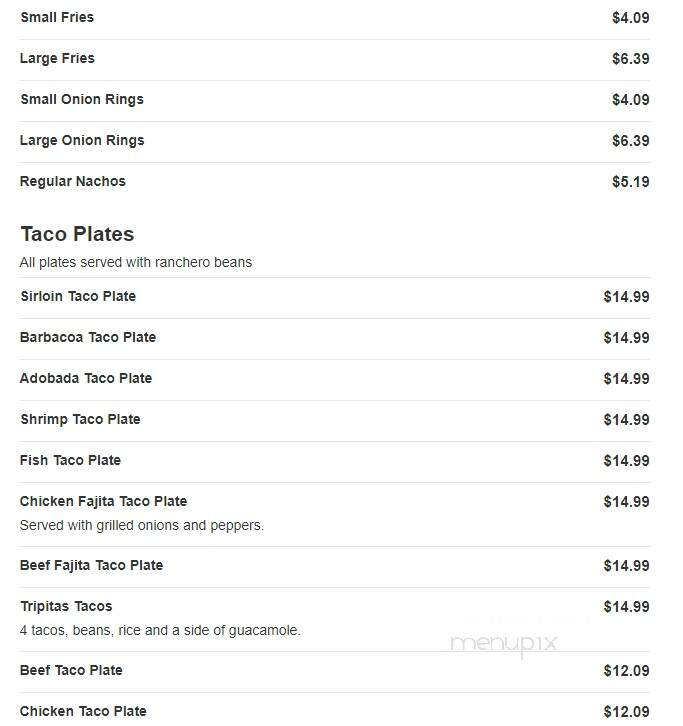Click the $5.19 Regular Nachos price
The width and height of the screenshot is (683, 726).
coord(630,182)
